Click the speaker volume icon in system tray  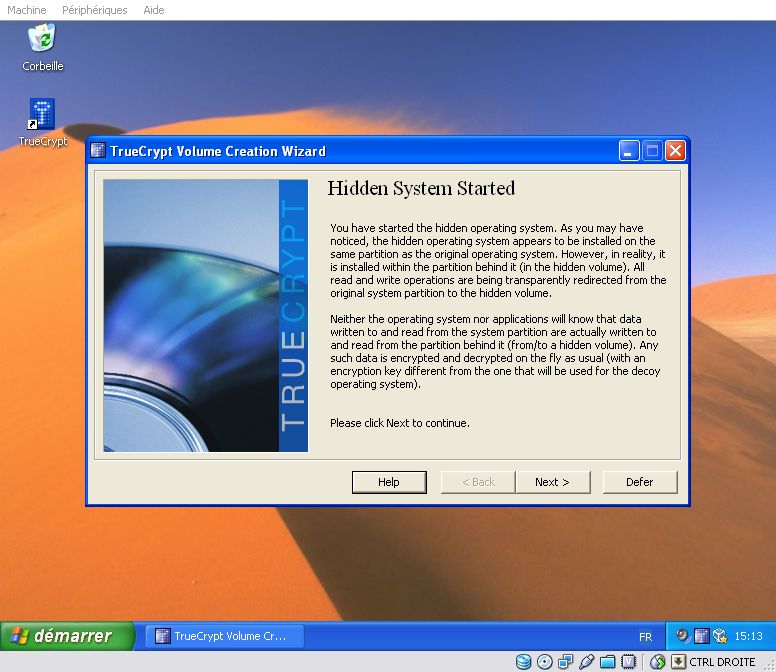click(683, 635)
